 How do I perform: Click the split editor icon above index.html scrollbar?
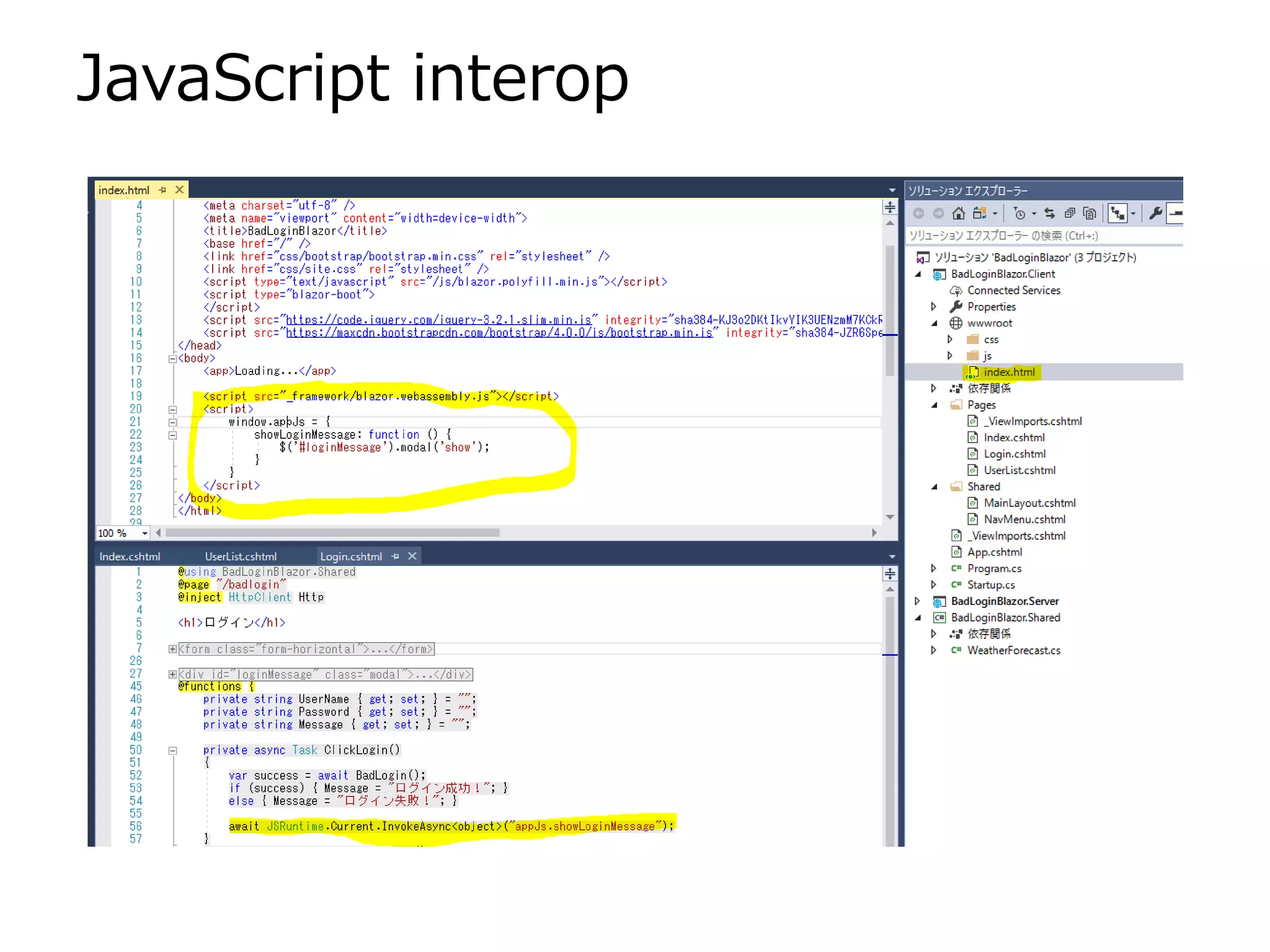[890, 207]
